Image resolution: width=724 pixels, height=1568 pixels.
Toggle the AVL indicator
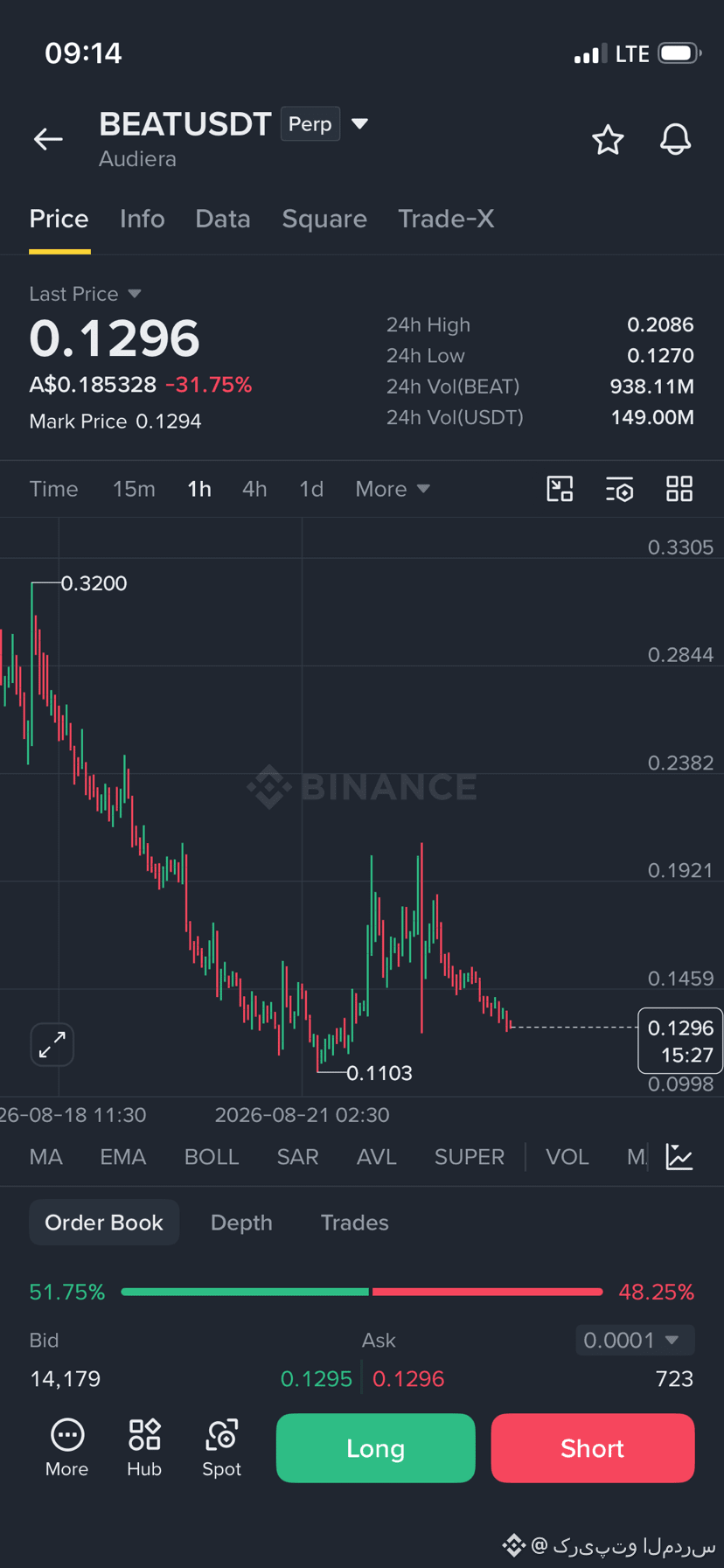pos(376,1157)
